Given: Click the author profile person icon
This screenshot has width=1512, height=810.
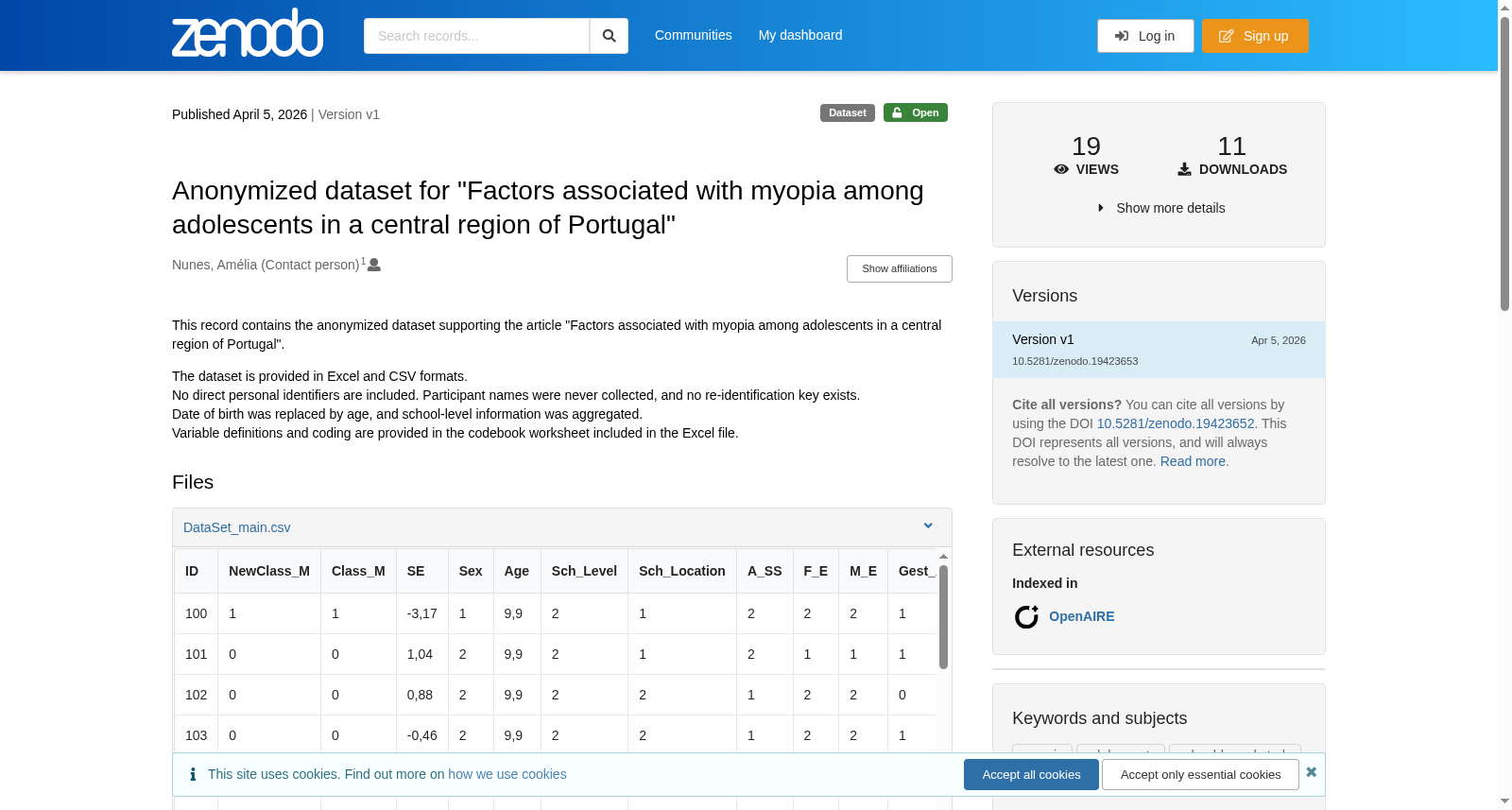Looking at the screenshot, I should point(374,265).
